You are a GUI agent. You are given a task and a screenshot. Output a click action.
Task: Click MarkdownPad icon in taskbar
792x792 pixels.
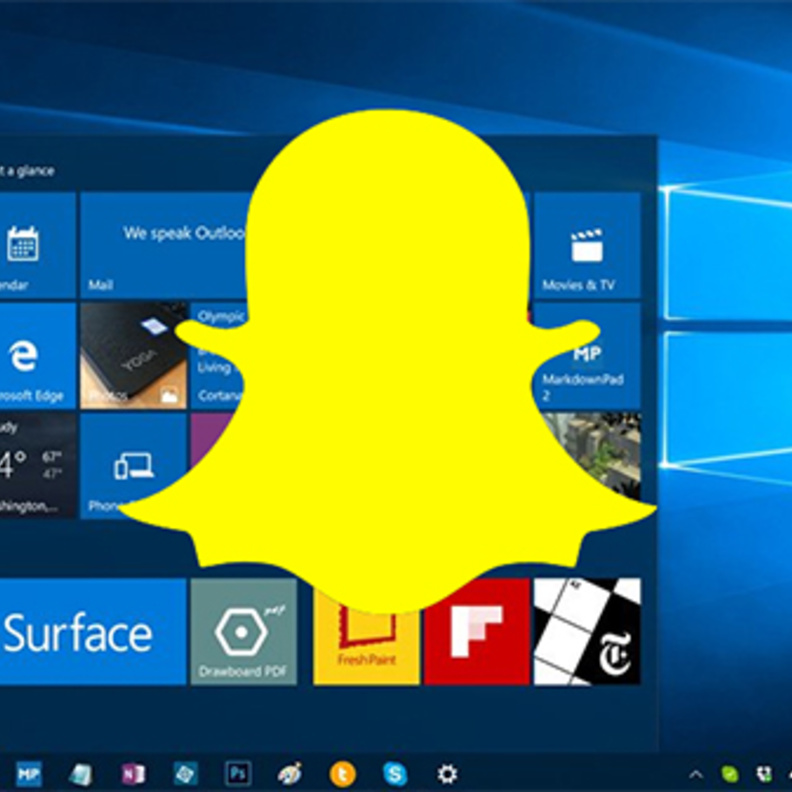[29, 773]
